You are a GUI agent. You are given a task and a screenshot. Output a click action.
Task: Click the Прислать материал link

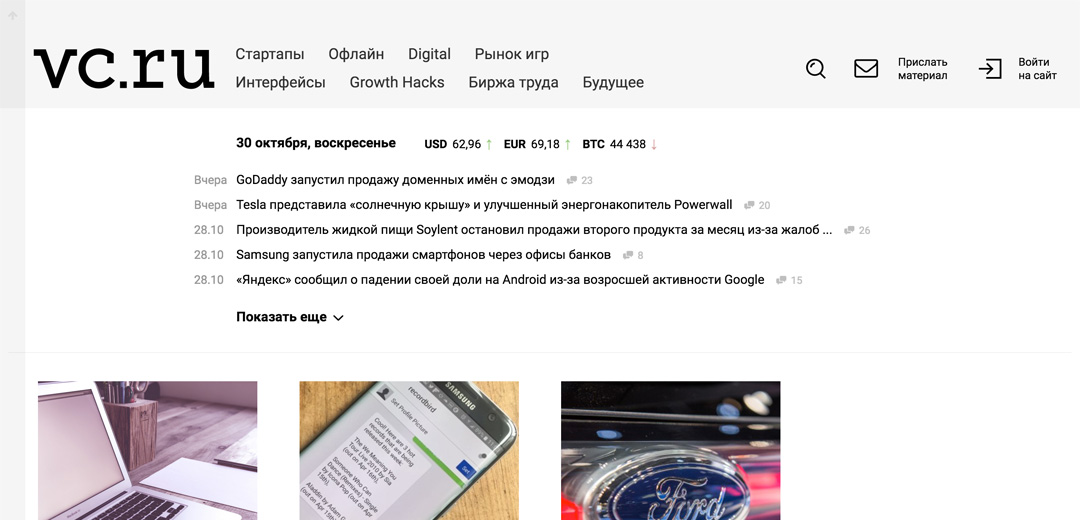(922, 69)
